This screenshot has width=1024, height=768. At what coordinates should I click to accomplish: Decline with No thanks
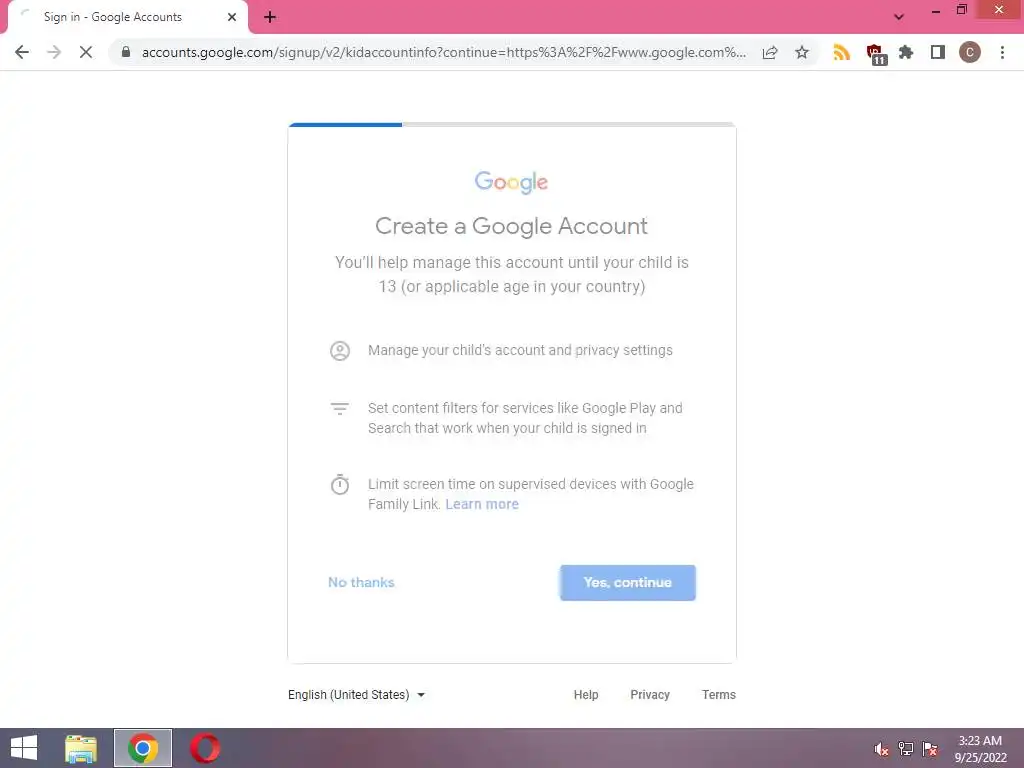(361, 583)
